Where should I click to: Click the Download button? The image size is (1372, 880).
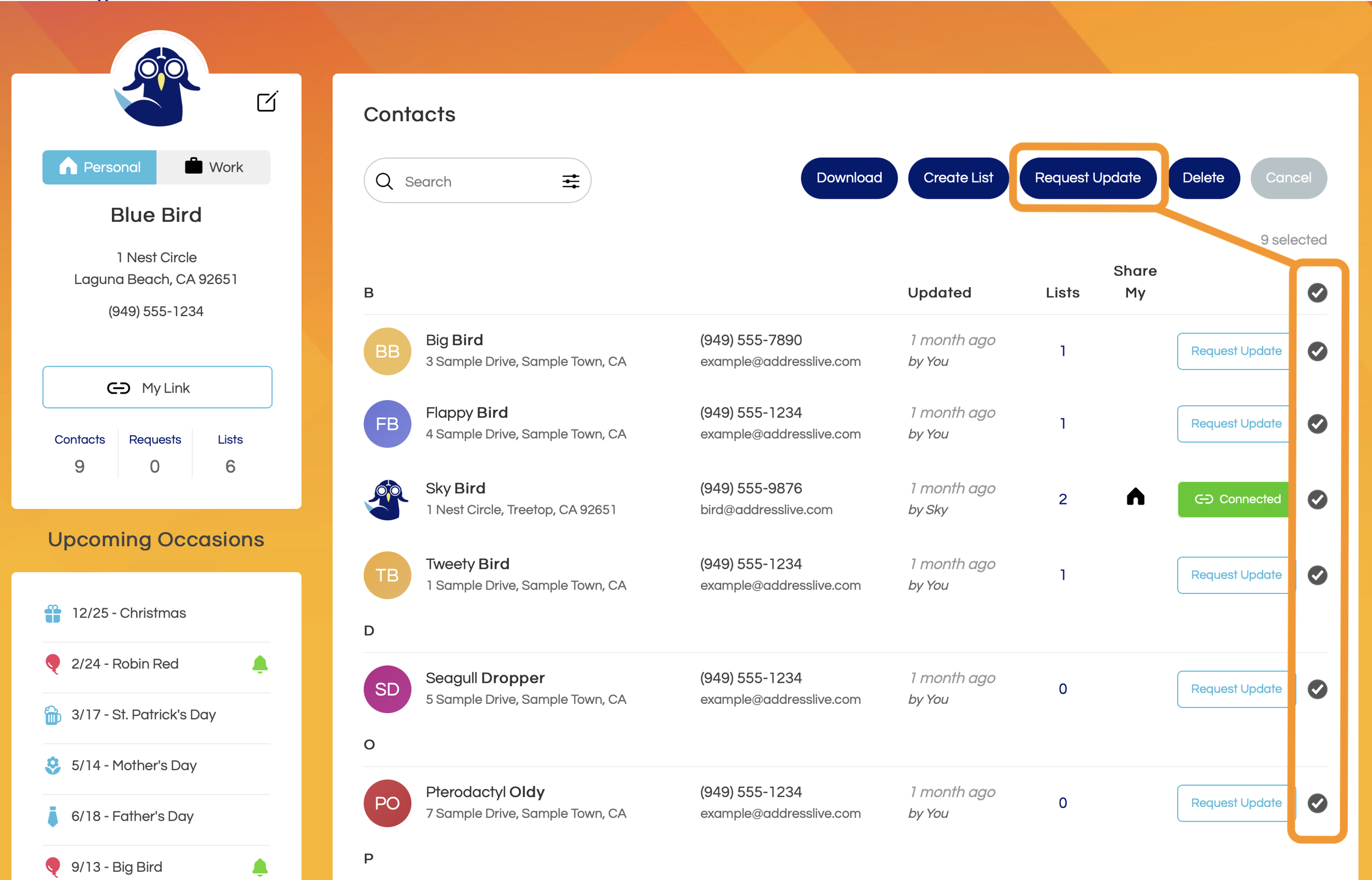pyautogui.click(x=848, y=178)
